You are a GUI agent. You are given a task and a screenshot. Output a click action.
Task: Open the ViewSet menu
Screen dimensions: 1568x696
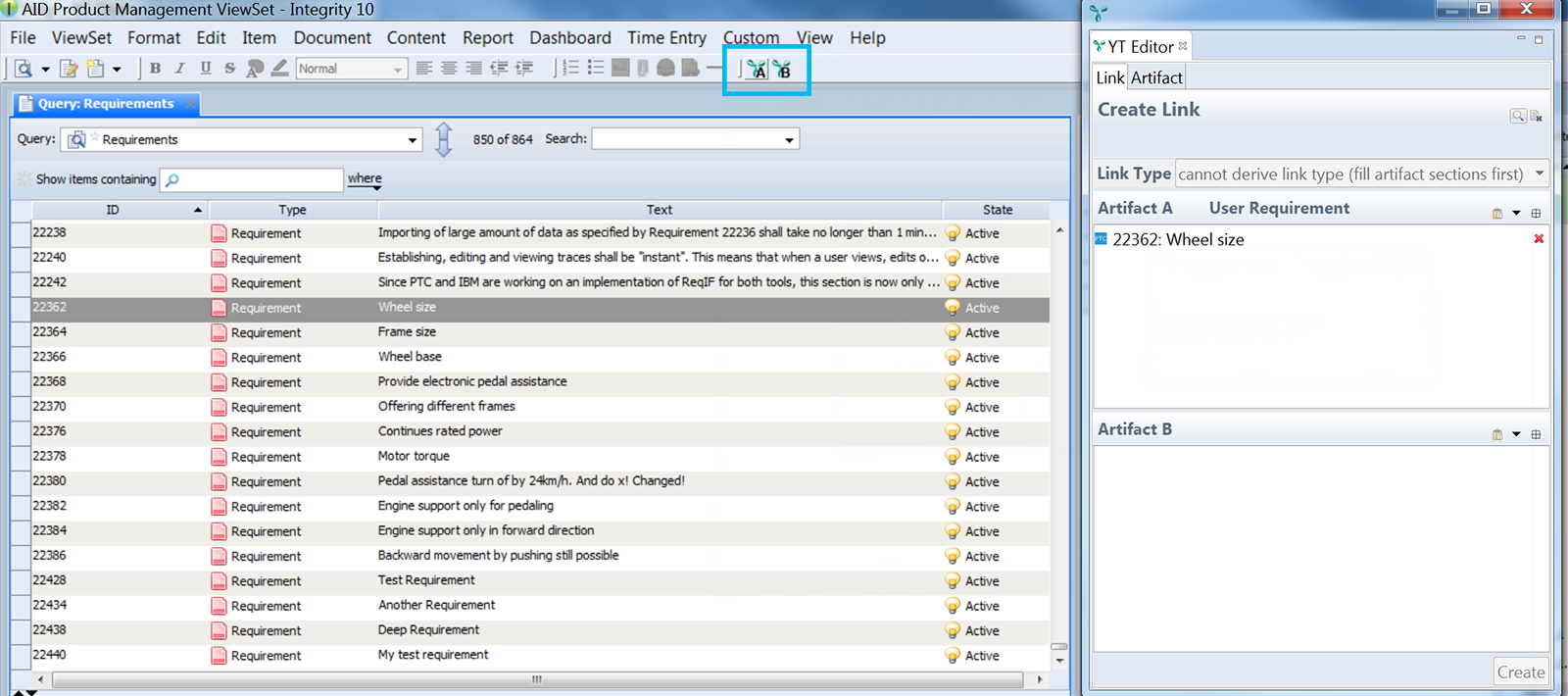click(81, 37)
